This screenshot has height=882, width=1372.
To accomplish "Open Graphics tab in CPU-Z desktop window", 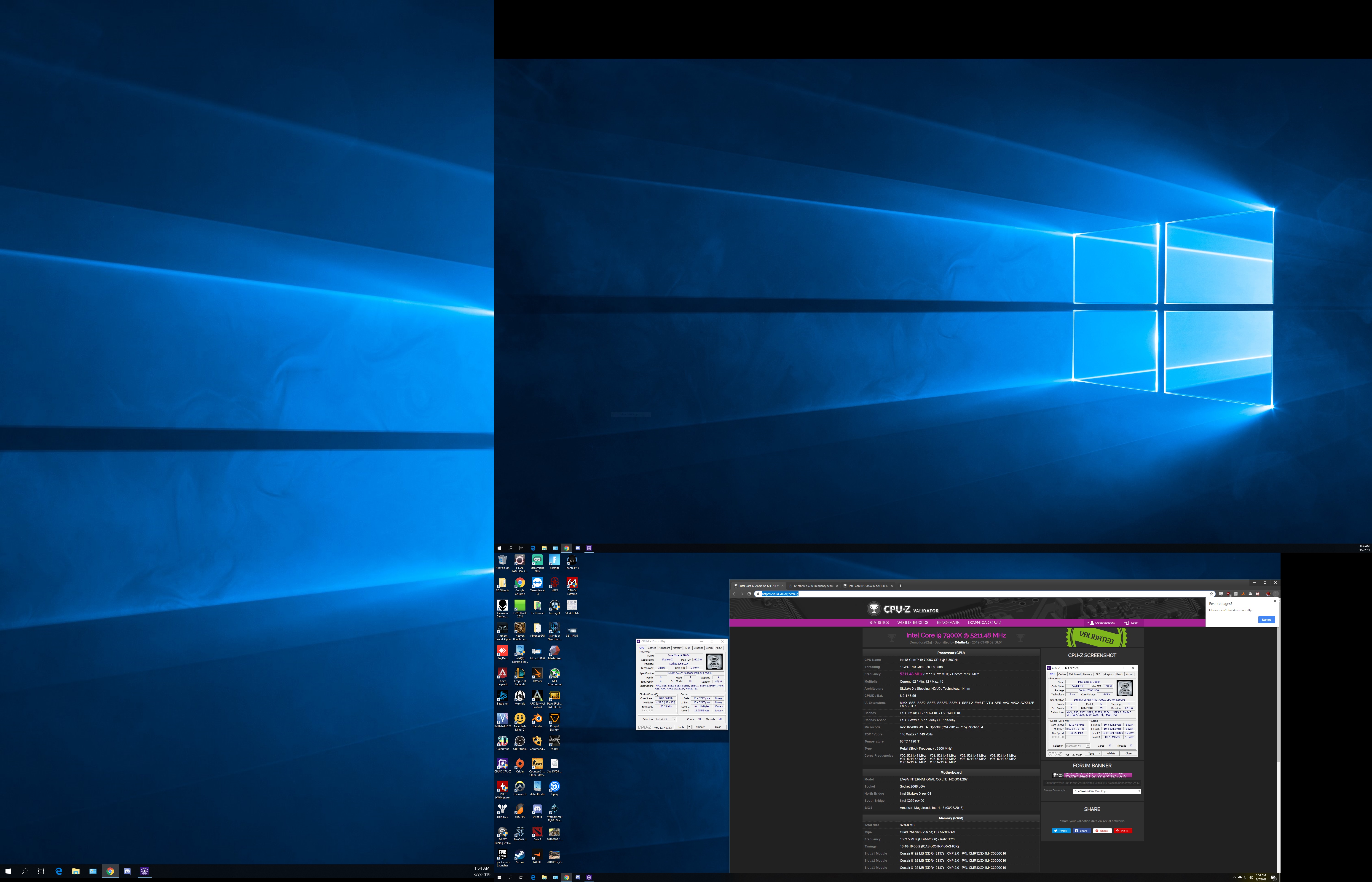I will pyautogui.click(x=699, y=648).
